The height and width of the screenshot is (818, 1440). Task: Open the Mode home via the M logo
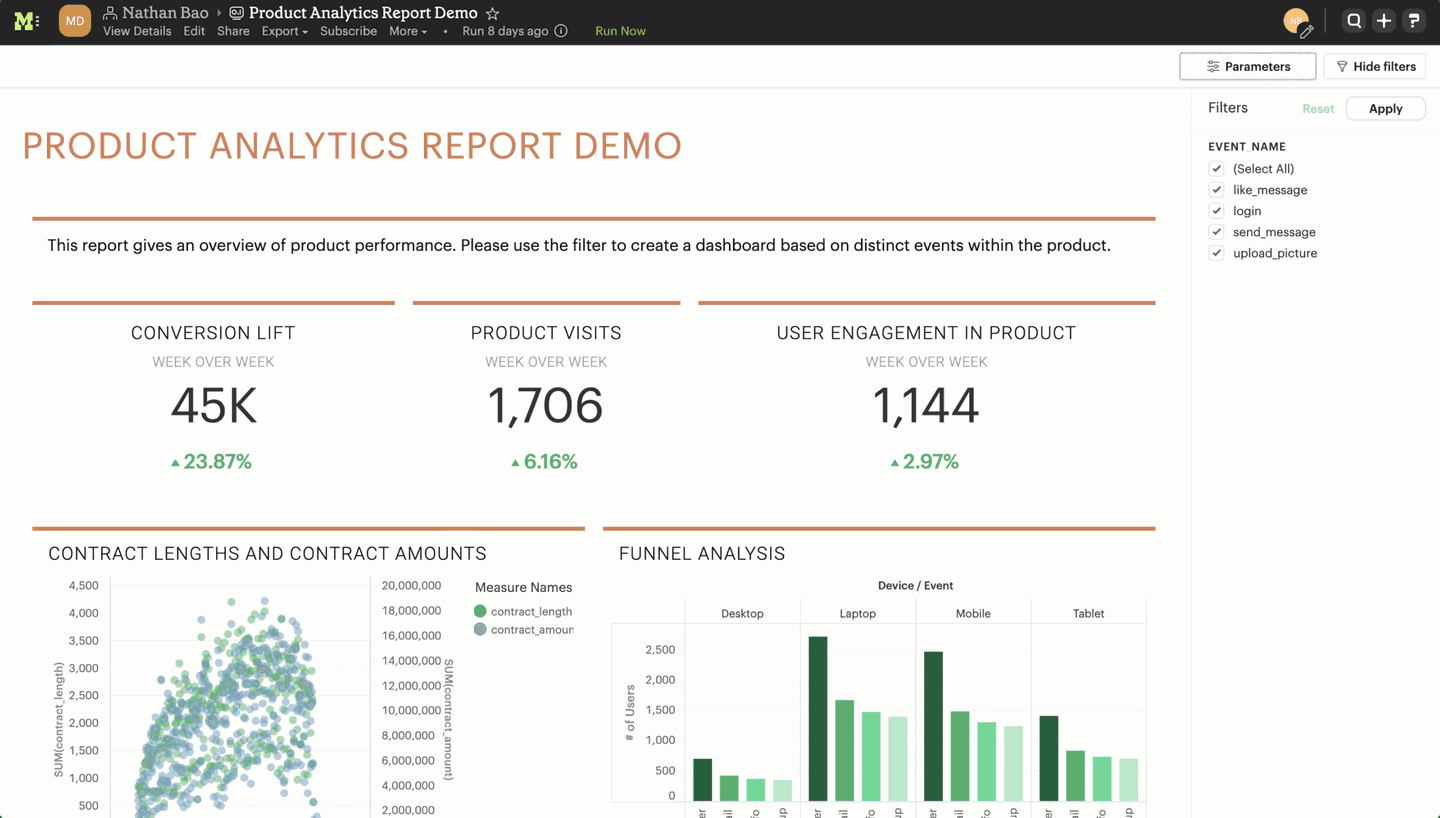26,20
